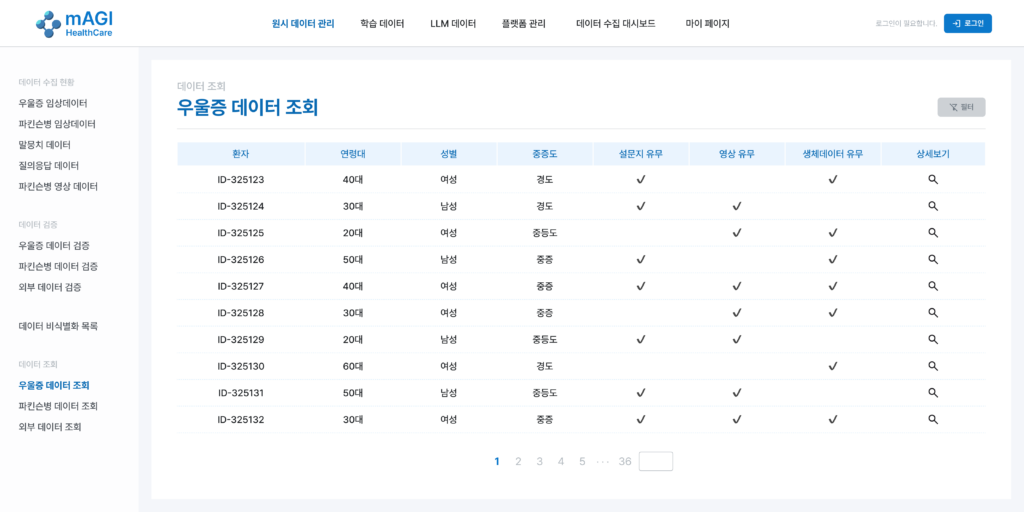Click magnifier icon in ID-325132 row
1024x512 pixels.
pyautogui.click(x=932, y=420)
